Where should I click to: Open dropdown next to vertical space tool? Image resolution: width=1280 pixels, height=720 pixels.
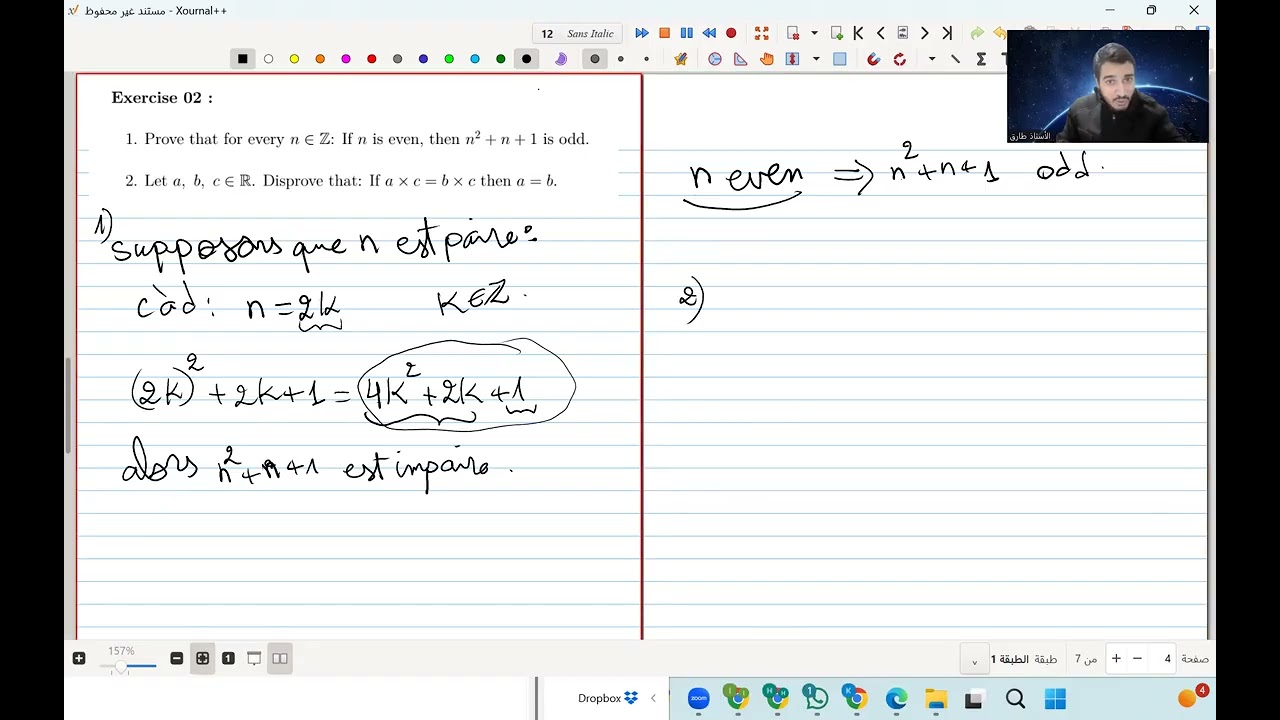[x=815, y=59]
